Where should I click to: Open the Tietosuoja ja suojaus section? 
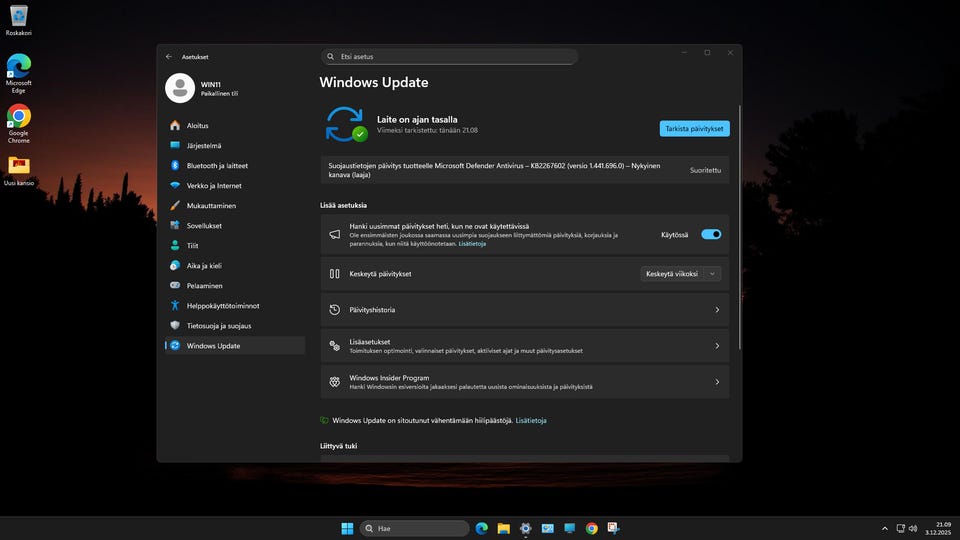pyautogui.click(x=218, y=326)
